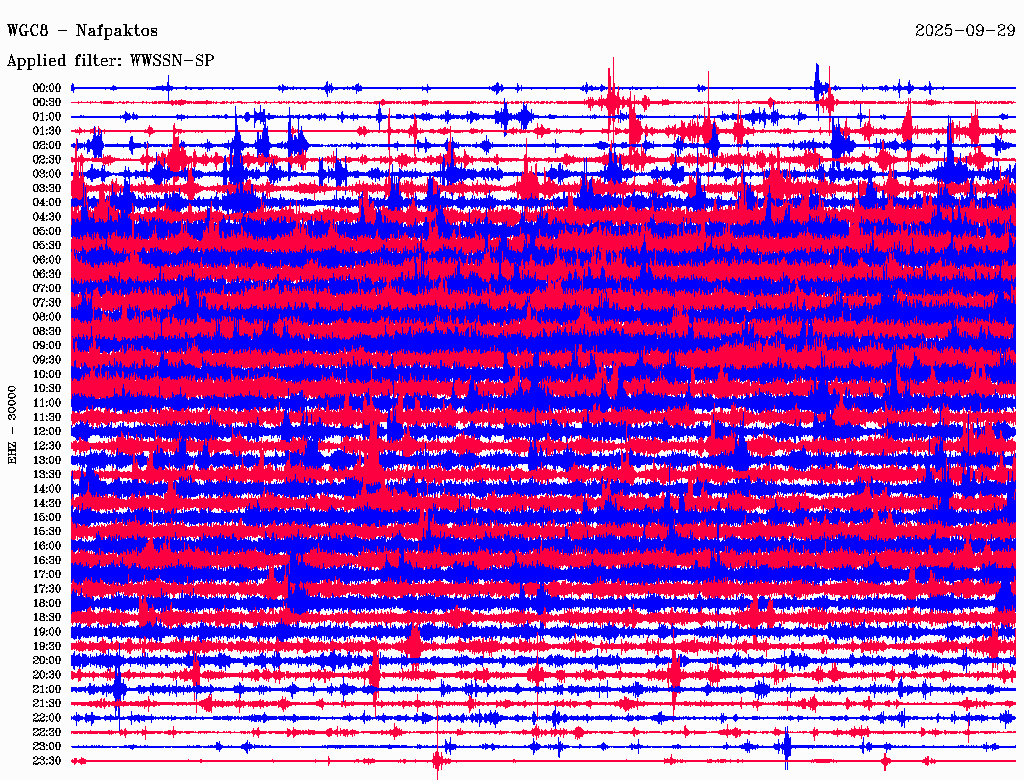Click the 12:00 time label

[x=47, y=432]
